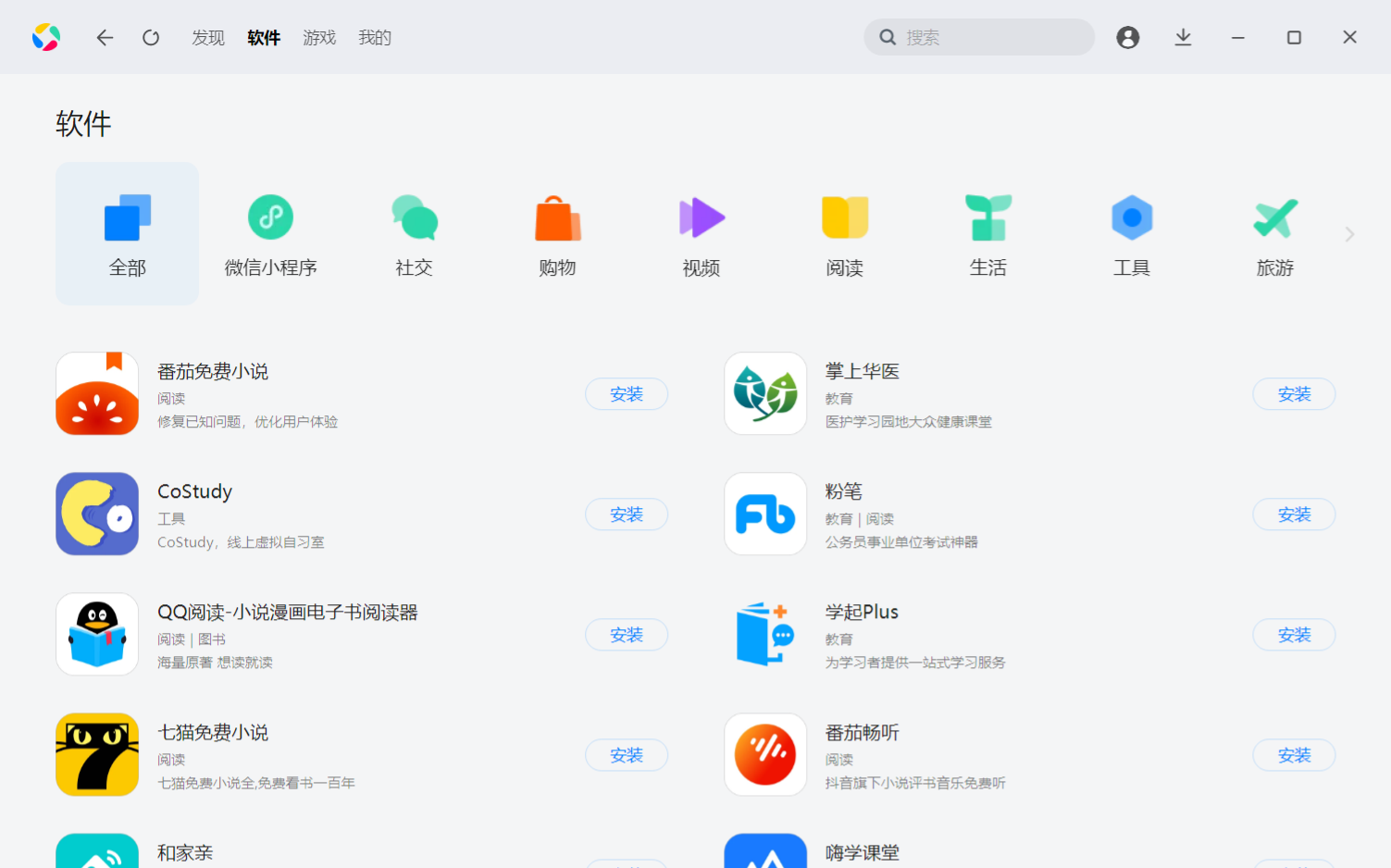Install 学起Plus
The height and width of the screenshot is (868, 1391).
1294,635
